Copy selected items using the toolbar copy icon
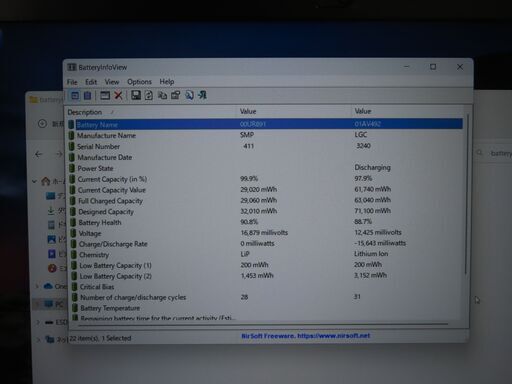This screenshot has width=512, height=384. pyautogui.click(x=162, y=95)
